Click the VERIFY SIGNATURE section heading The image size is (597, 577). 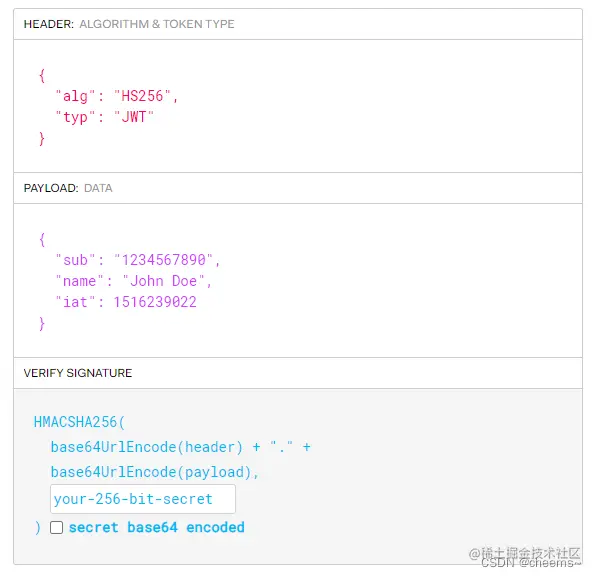78,373
